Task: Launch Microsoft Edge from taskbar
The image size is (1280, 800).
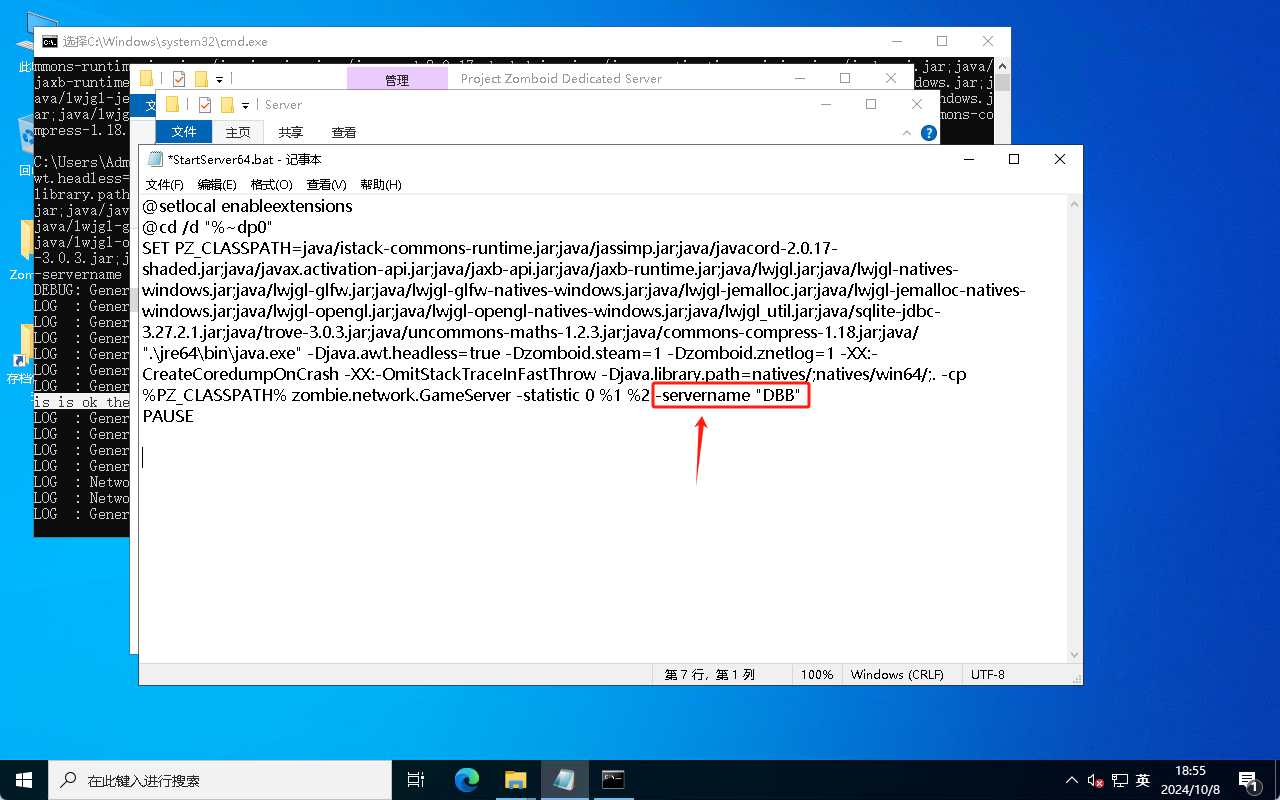Action: coord(467,780)
